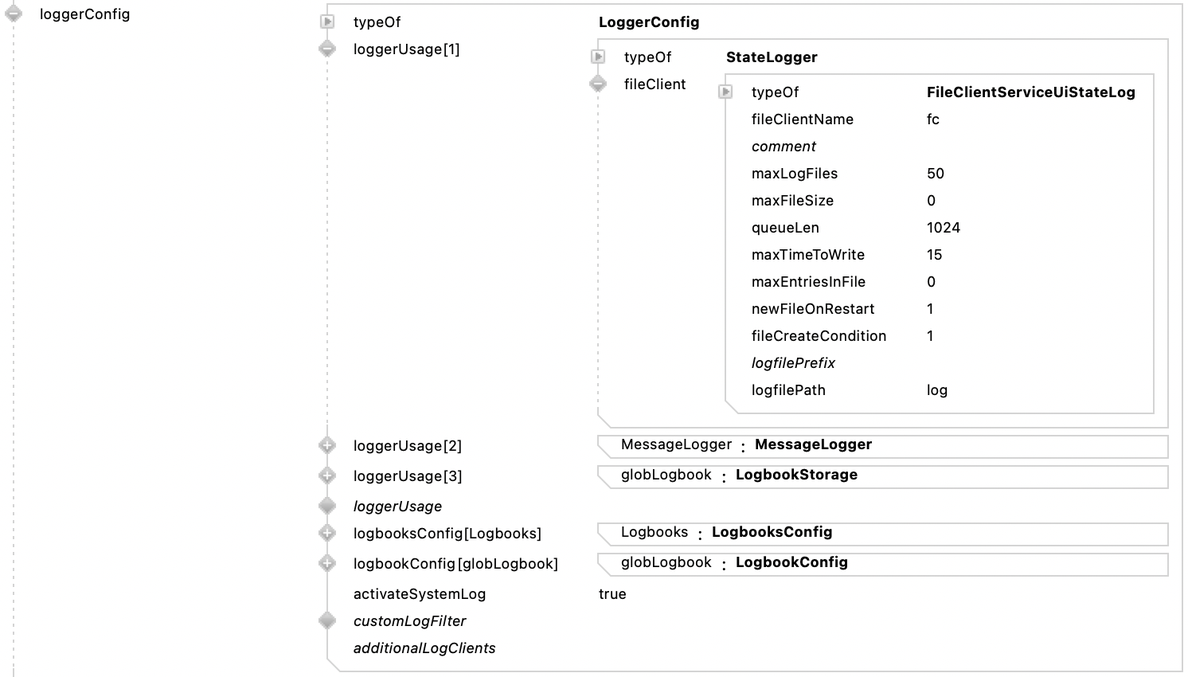Click the arrow icon beside LoggerConfig typeOf
The image size is (1188, 677).
326,22
